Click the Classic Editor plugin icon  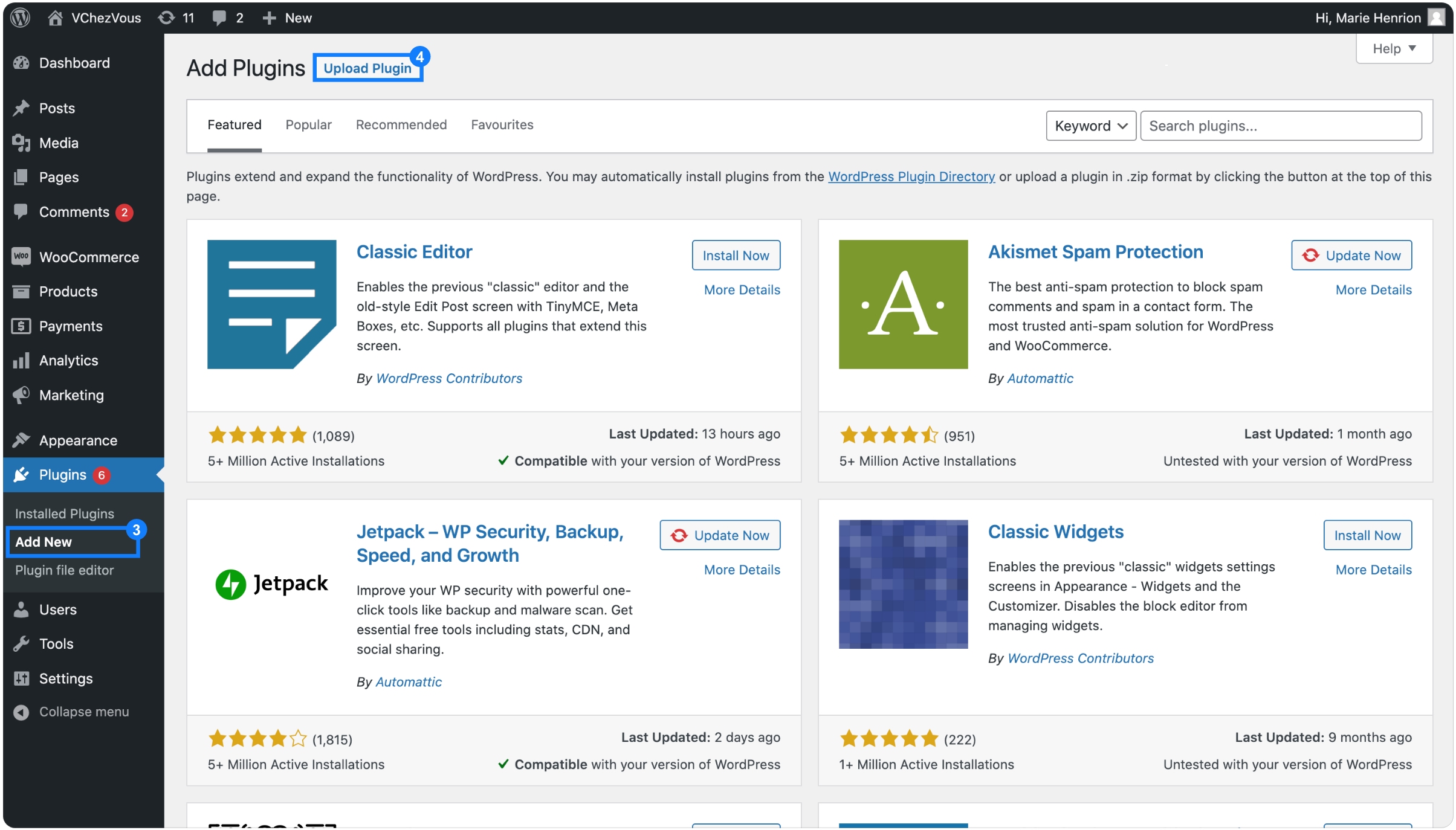point(271,304)
